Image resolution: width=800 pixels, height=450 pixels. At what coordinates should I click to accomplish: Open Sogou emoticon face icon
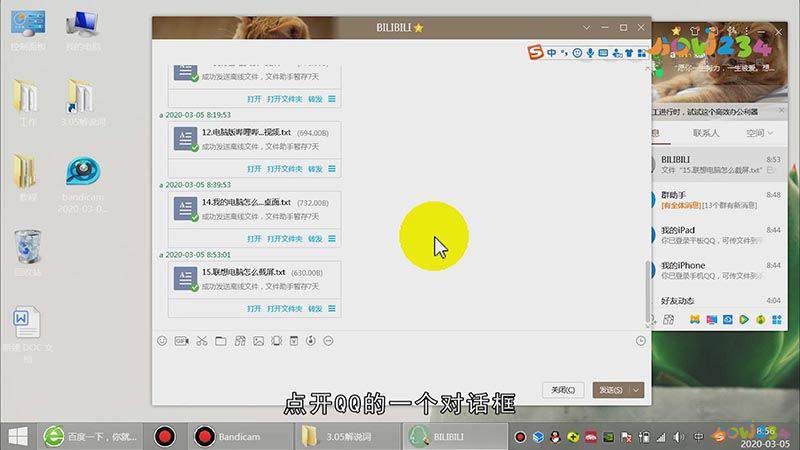coord(577,53)
